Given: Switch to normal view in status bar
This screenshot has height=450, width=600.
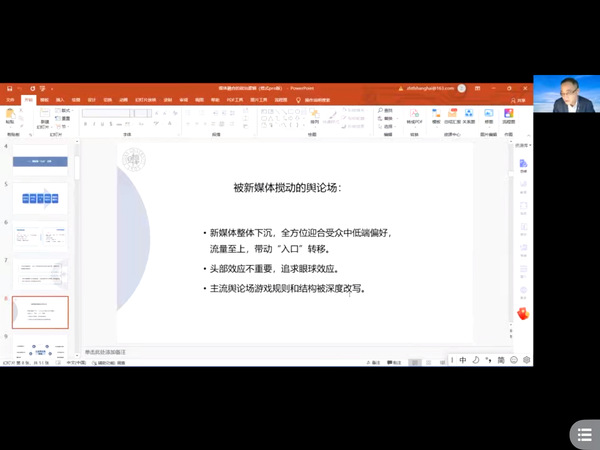Looking at the screenshot, I should click(415, 362).
